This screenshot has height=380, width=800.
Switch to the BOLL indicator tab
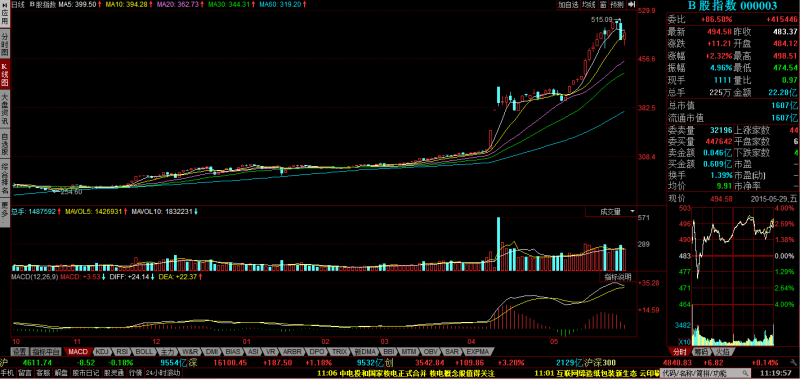[x=143, y=351]
